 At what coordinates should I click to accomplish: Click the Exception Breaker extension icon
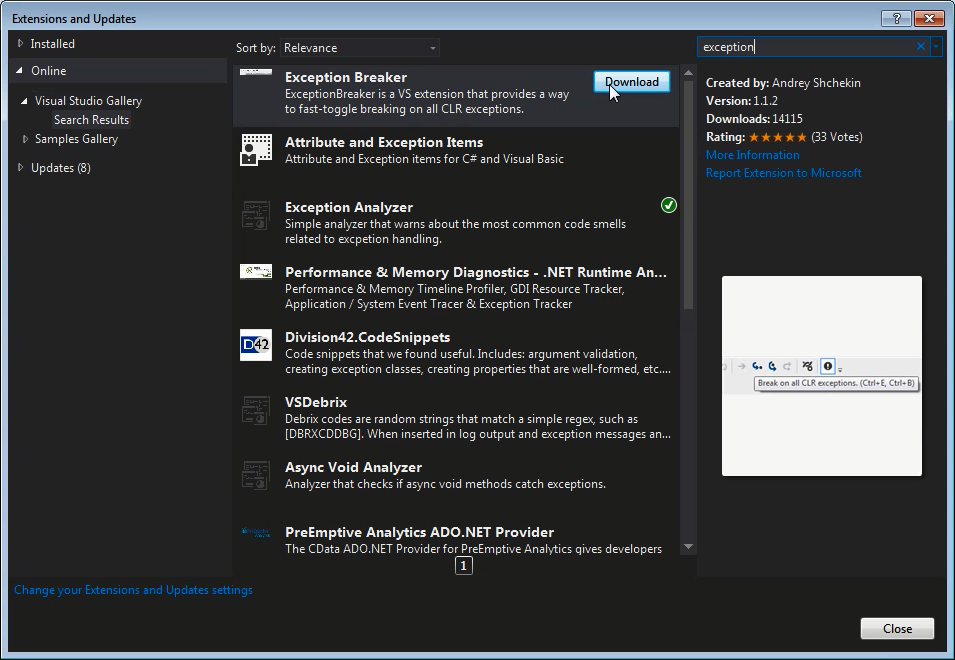pyautogui.click(x=256, y=72)
